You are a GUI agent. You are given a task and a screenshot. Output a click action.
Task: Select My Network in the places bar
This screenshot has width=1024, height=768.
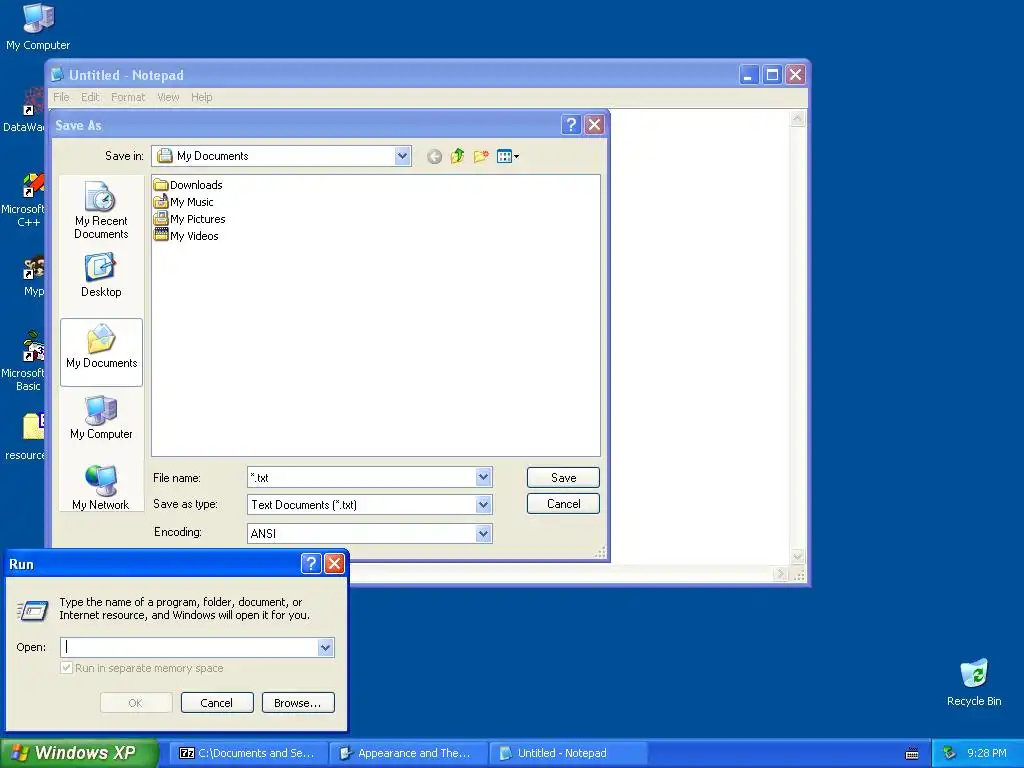pos(101,487)
